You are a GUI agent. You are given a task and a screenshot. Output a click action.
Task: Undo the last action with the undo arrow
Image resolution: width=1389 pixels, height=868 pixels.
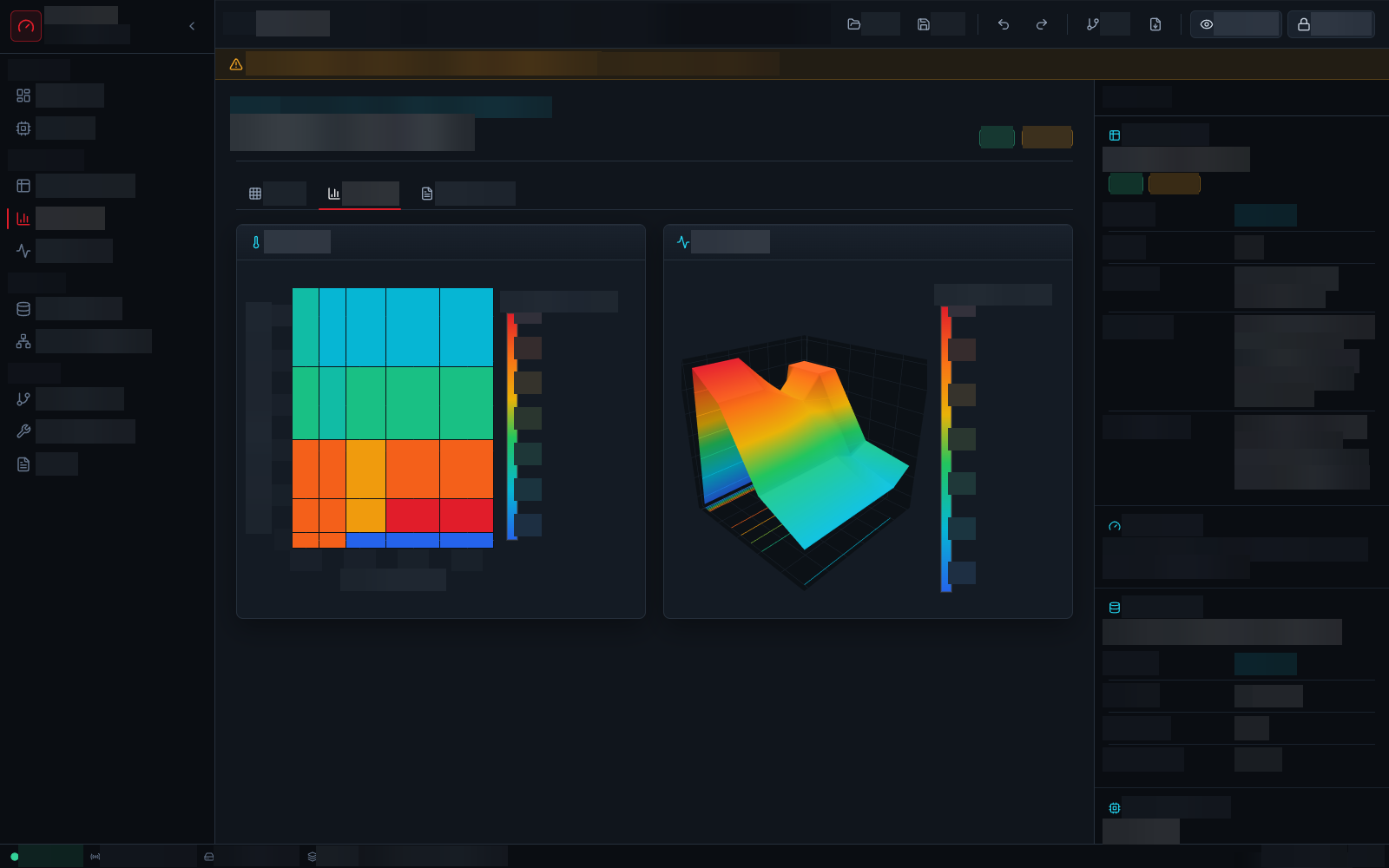[x=1004, y=24]
